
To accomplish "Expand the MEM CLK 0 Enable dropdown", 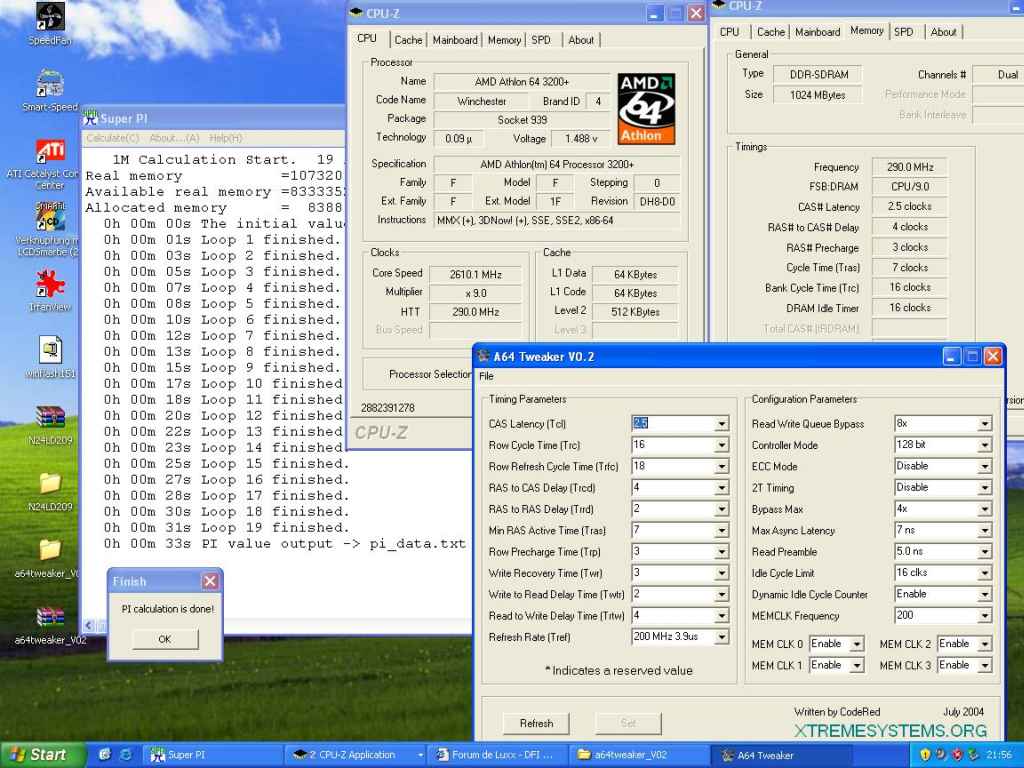I will [x=856, y=645].
